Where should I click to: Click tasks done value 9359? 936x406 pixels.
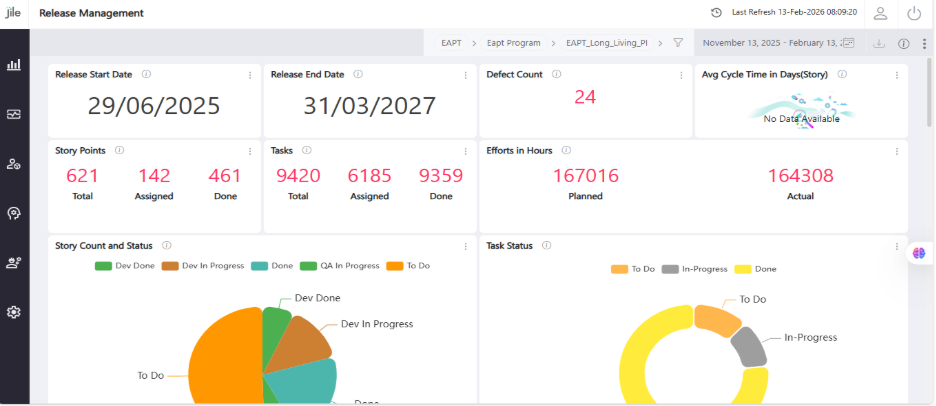pos(441,176)
